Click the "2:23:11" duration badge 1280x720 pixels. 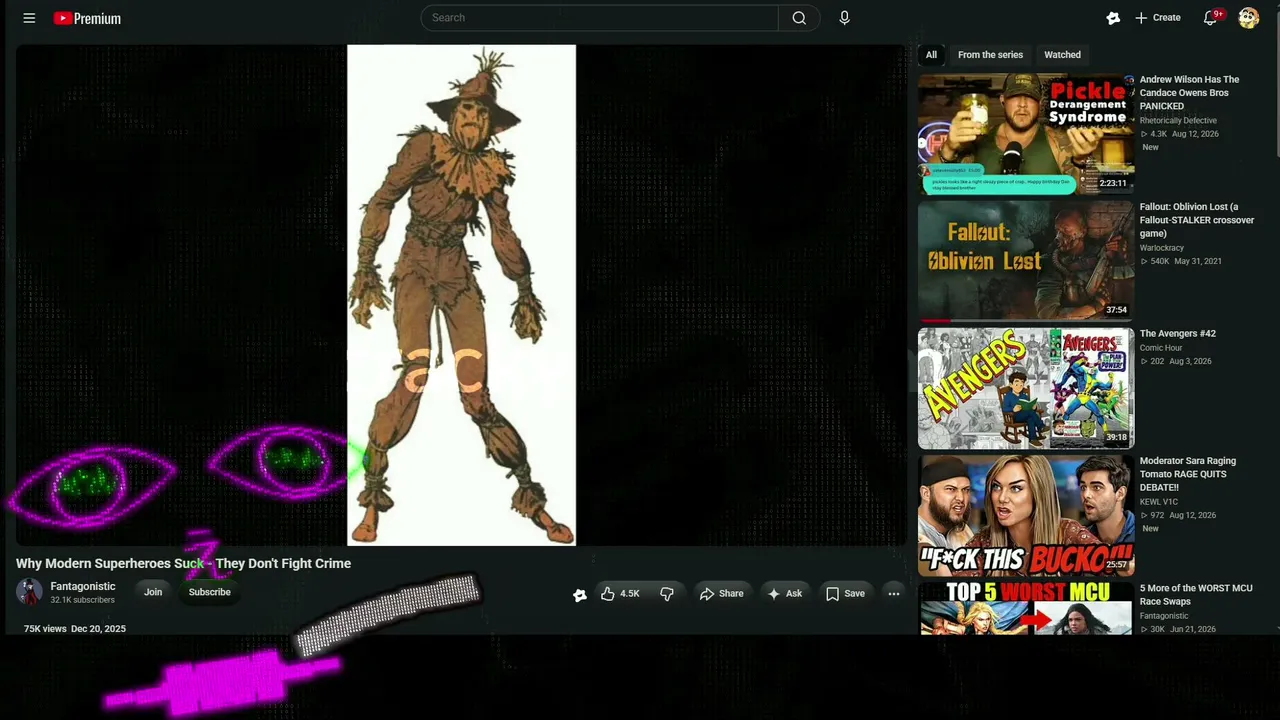tap(1113, 183)
